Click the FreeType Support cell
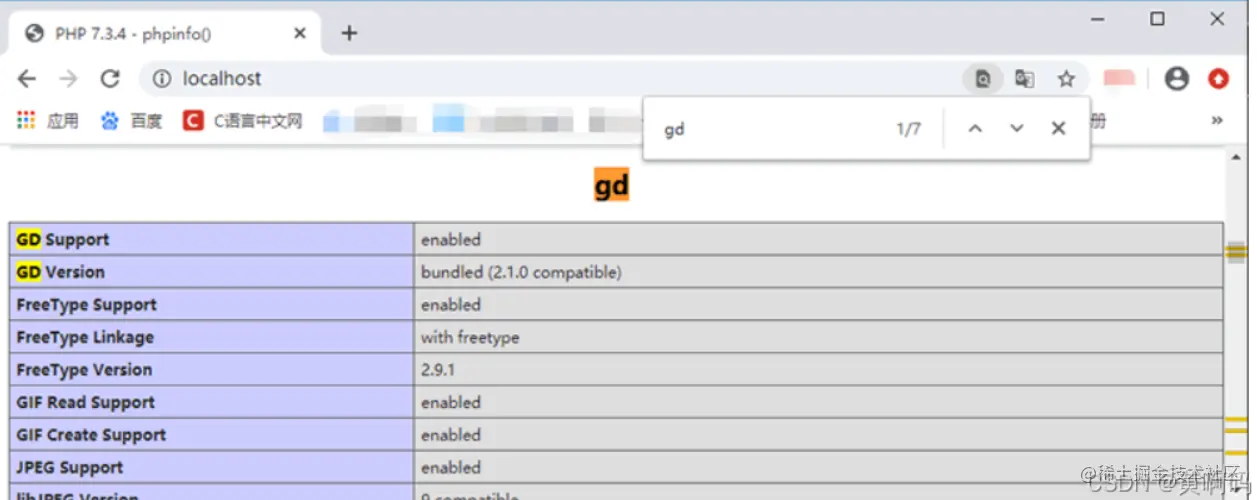 [212, 305]
